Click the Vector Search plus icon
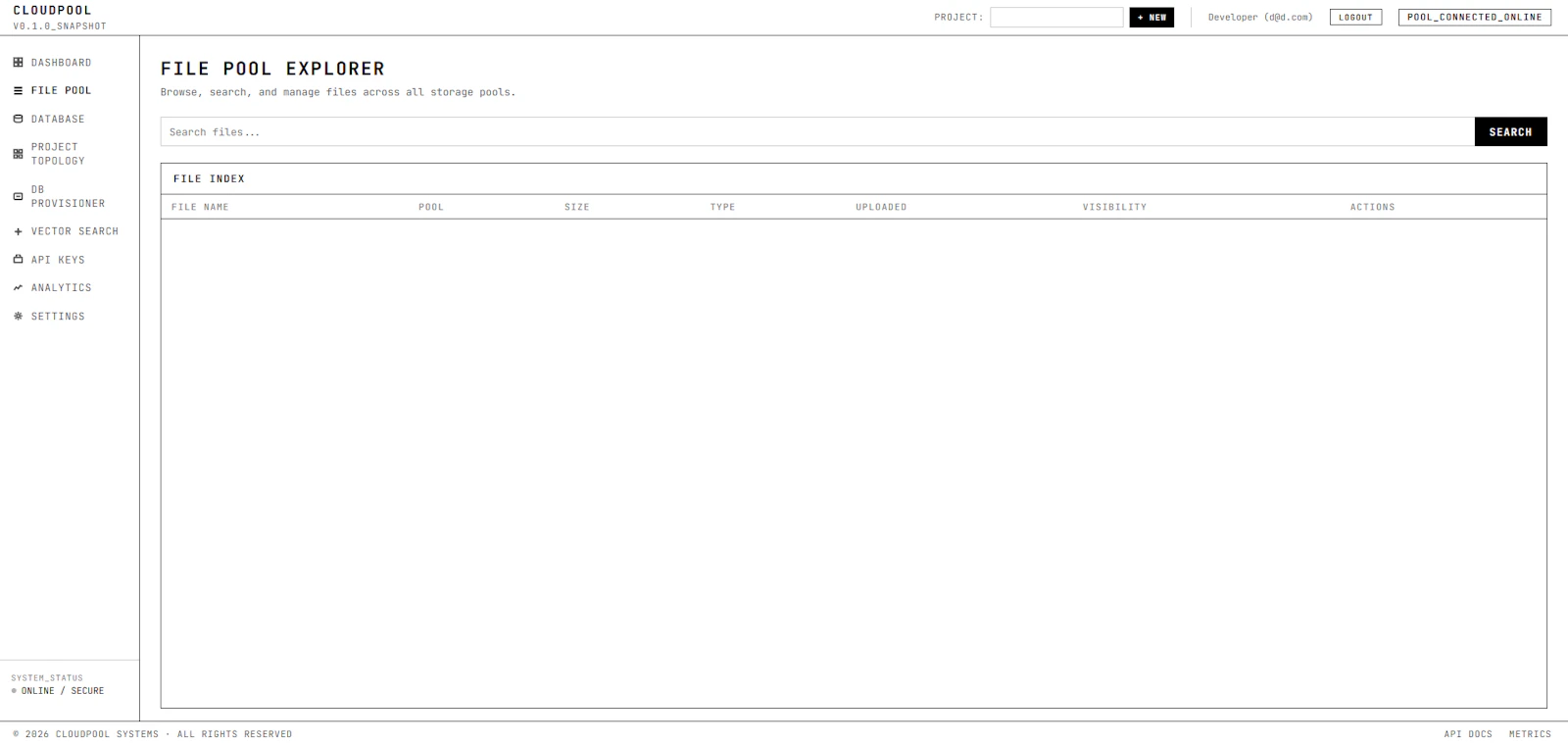Viewport: 1568px width, 743px height. point(18,231)
